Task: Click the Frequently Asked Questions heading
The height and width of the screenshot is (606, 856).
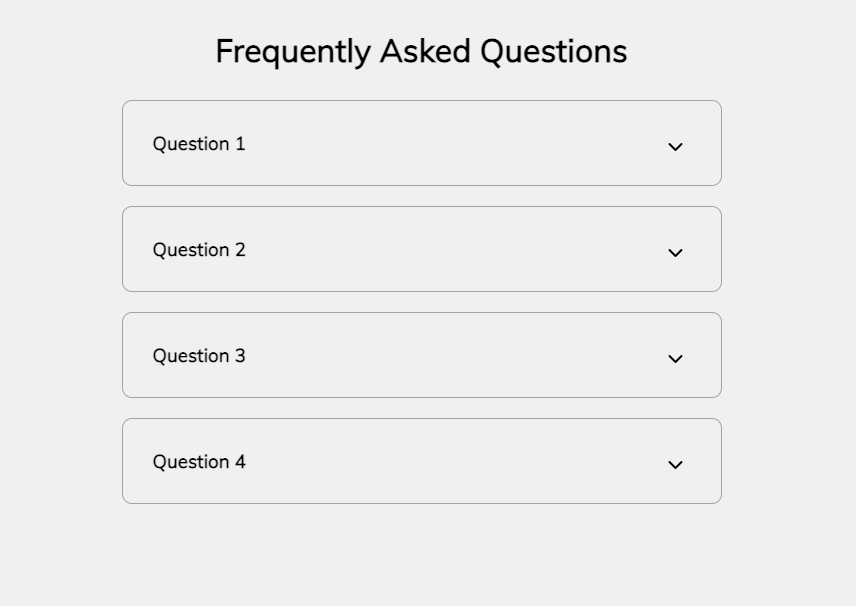Action: tap(421, 51)
